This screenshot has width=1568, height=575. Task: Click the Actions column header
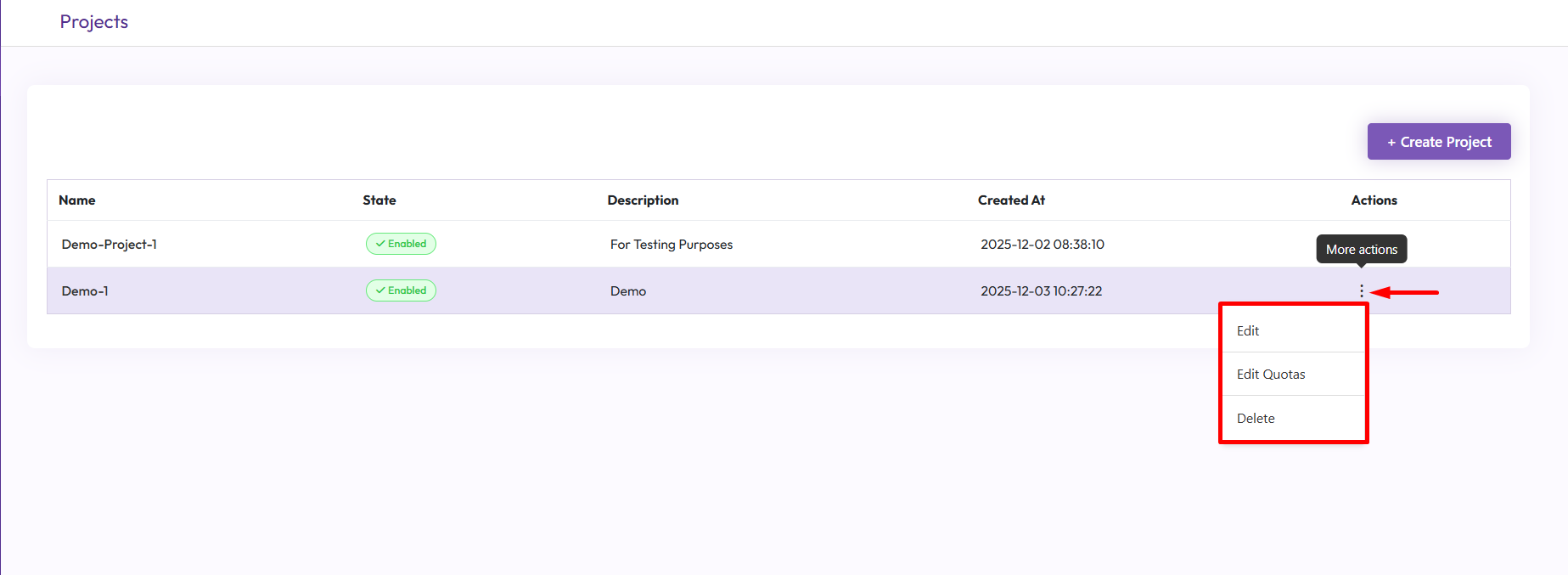[x=1374, y=200]
